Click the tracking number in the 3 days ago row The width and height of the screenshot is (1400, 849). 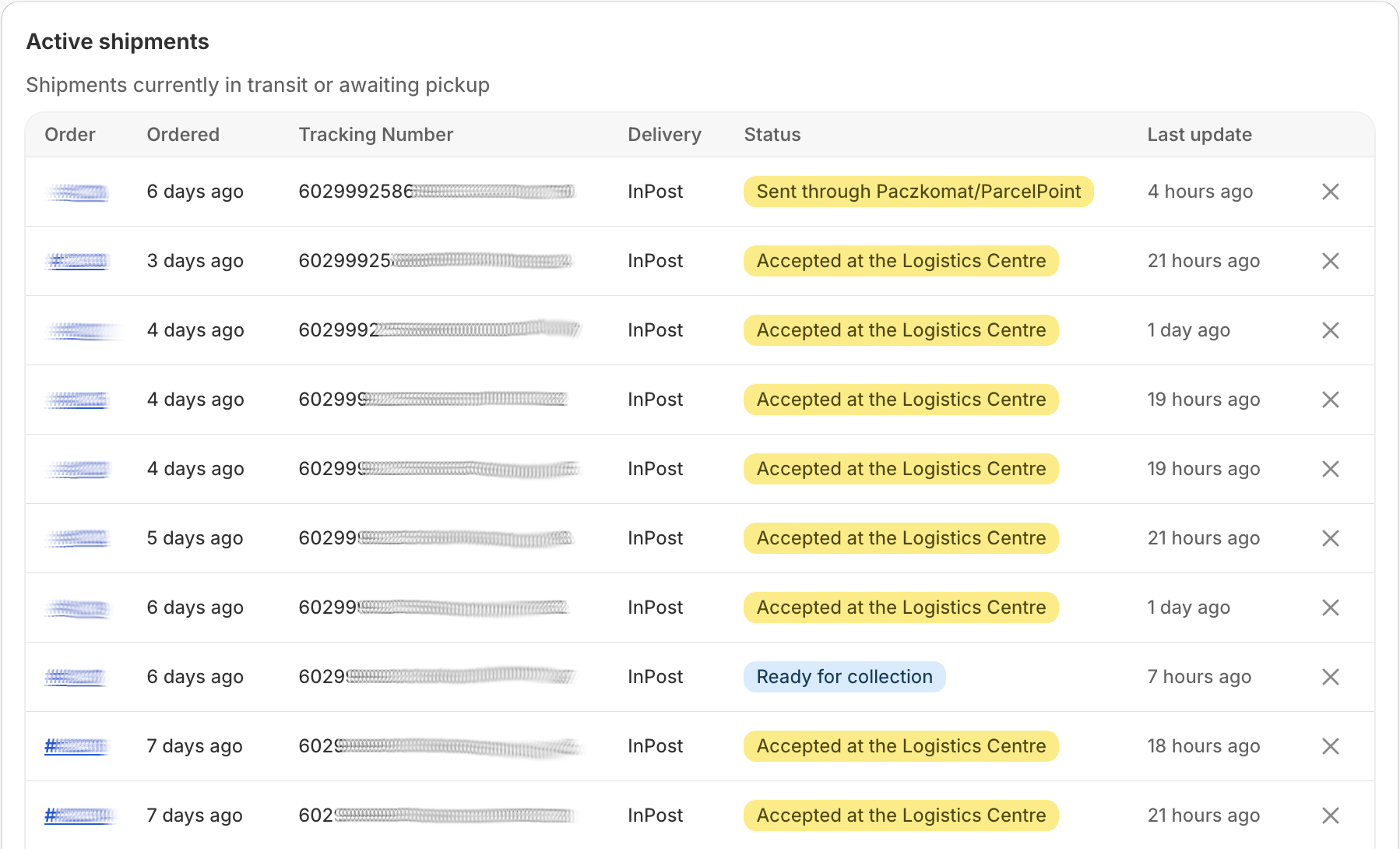[x=436, y=261]
